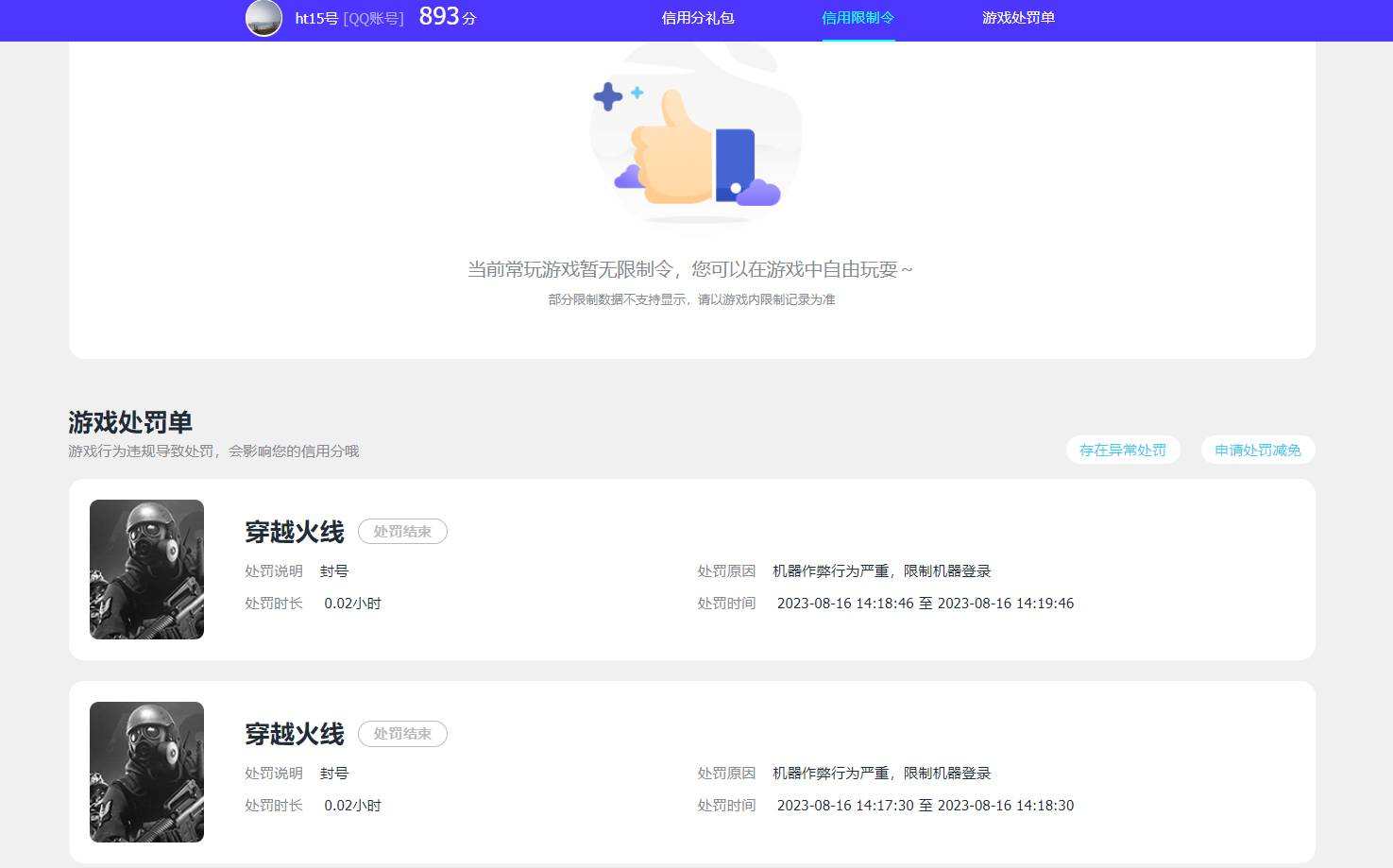
Task: Click the 穿越火线 title in the 14:18:46 card
Action: [295, 532]
